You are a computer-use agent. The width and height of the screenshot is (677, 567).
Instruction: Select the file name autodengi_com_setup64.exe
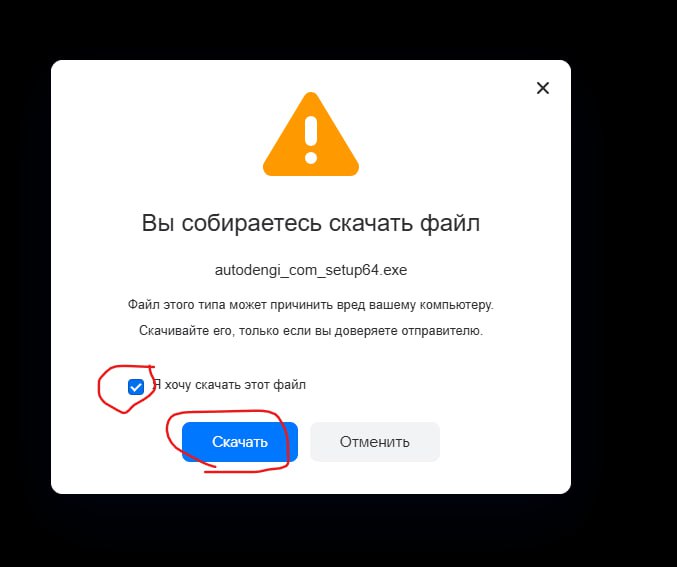[x=311, y=270]
